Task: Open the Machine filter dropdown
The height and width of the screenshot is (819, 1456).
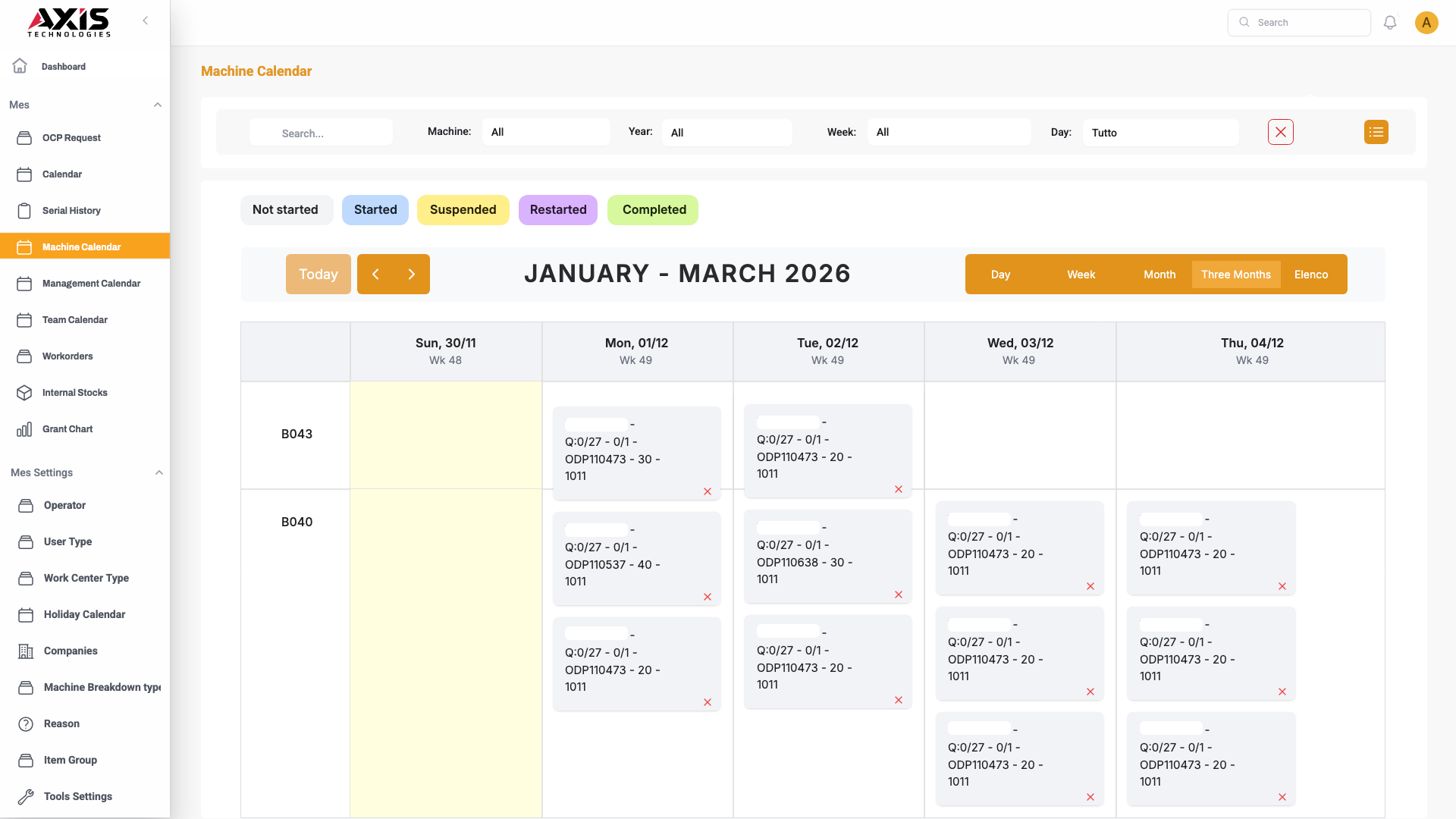Action: (x=546, y=132)
